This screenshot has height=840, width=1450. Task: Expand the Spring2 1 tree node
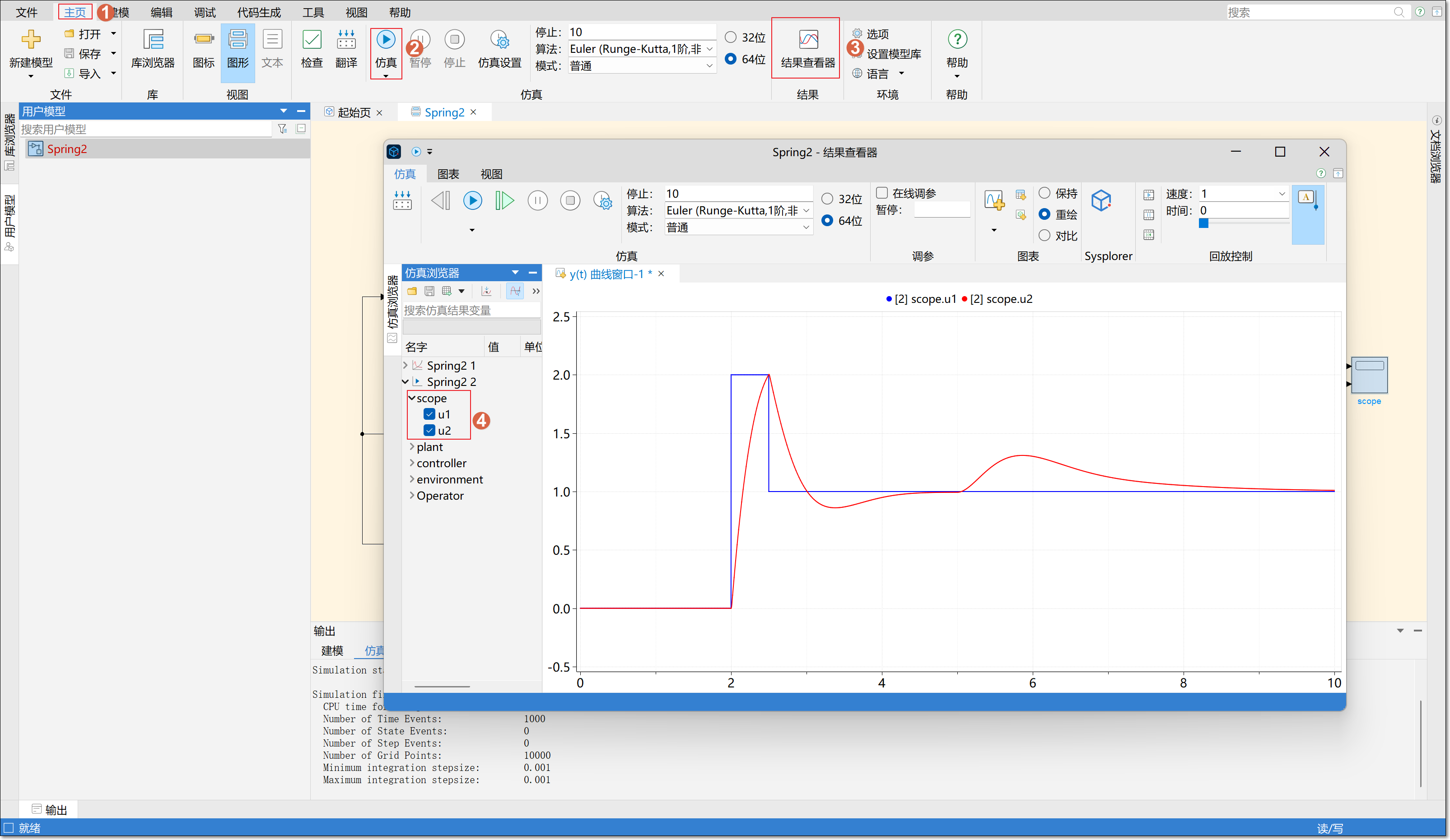tap(405, 365)
